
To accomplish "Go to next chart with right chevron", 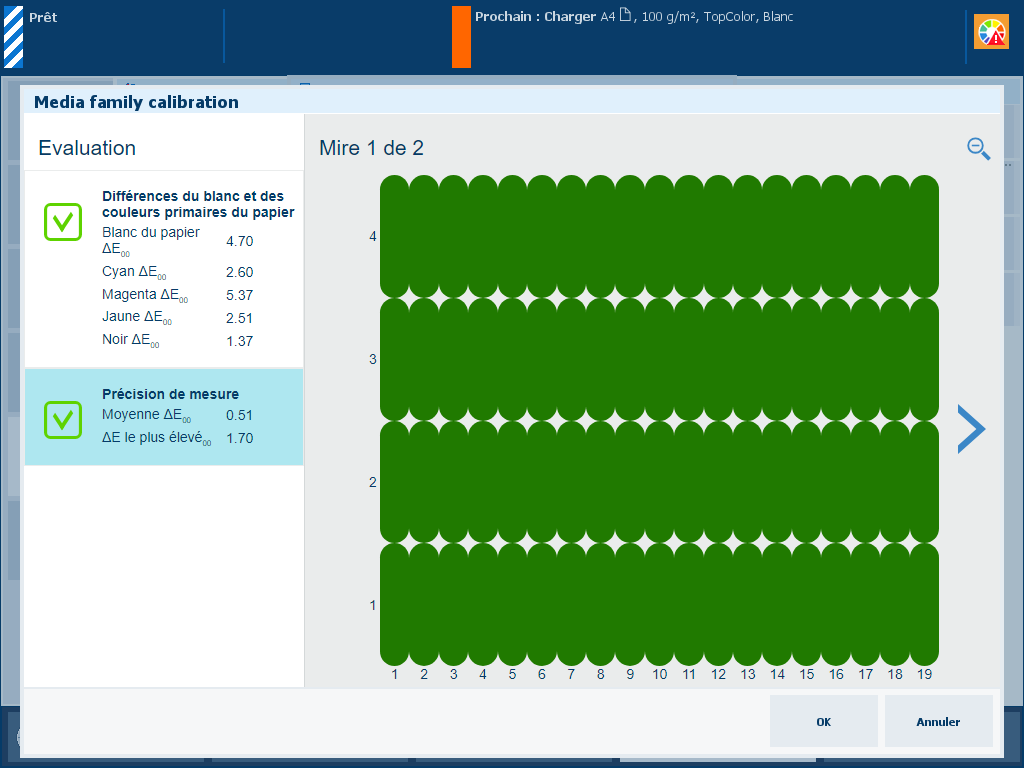I will pos(970,429).
